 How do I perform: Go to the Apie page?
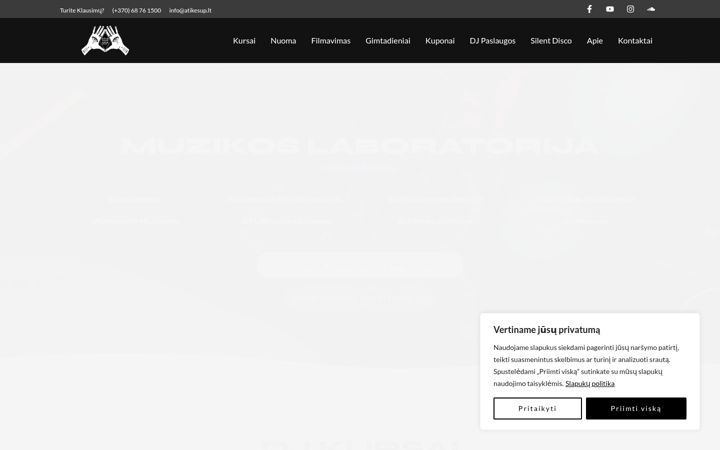[594, 40]
